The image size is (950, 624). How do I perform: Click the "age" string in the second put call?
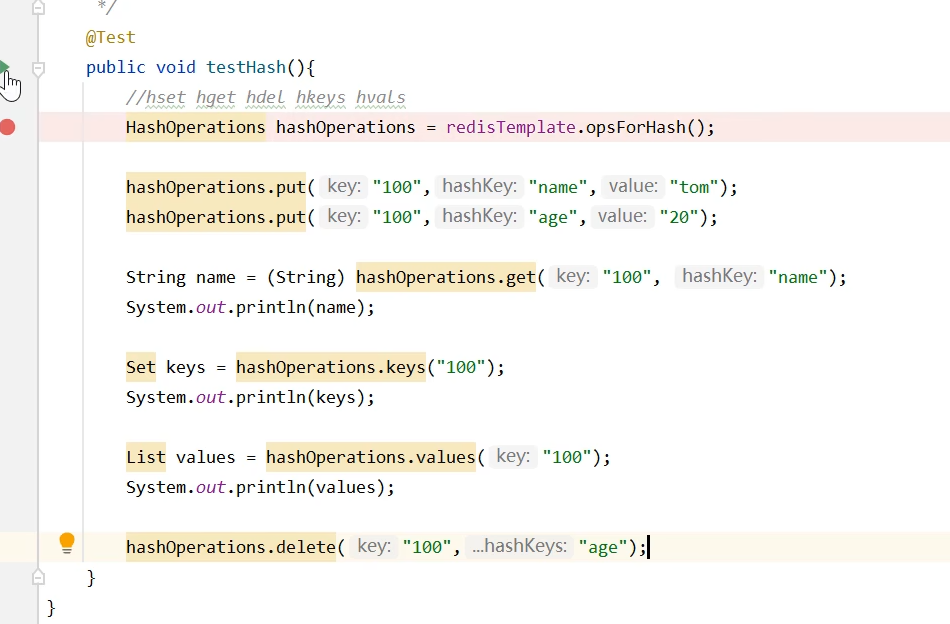554,217
